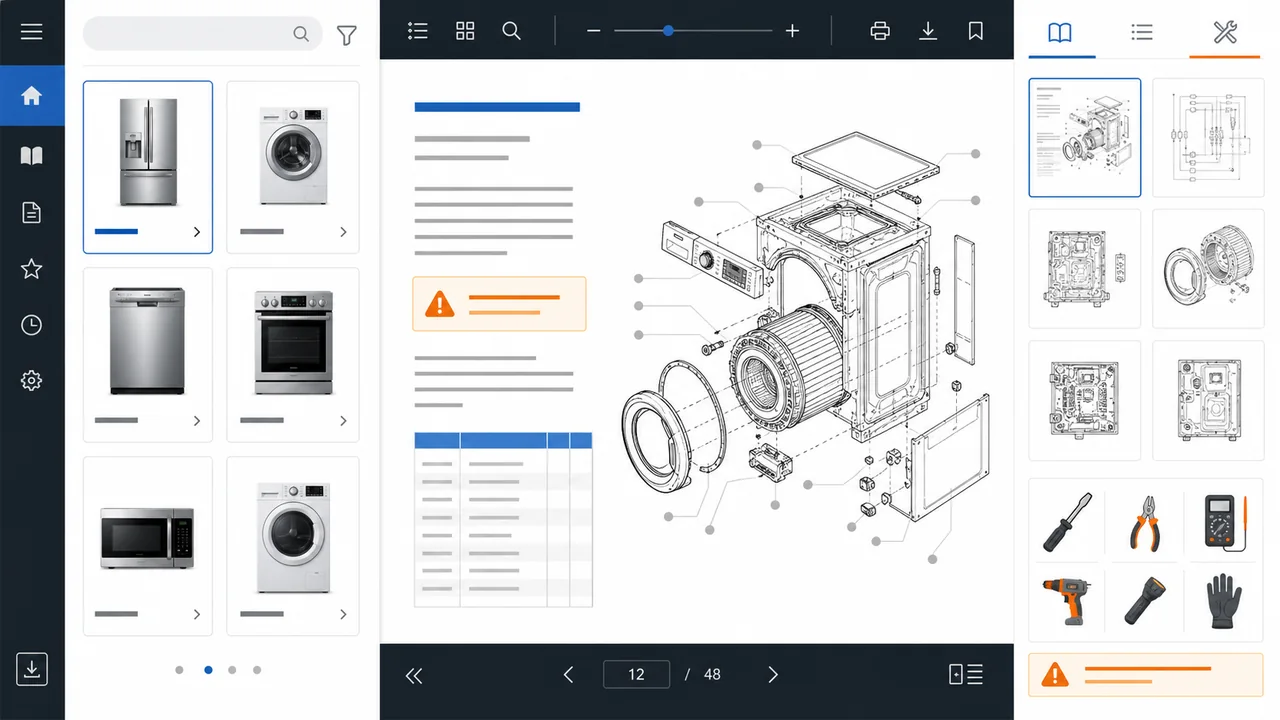Select the pliers tool
Viewport: 1280px width, 720px height.
tap(1145, 522)
